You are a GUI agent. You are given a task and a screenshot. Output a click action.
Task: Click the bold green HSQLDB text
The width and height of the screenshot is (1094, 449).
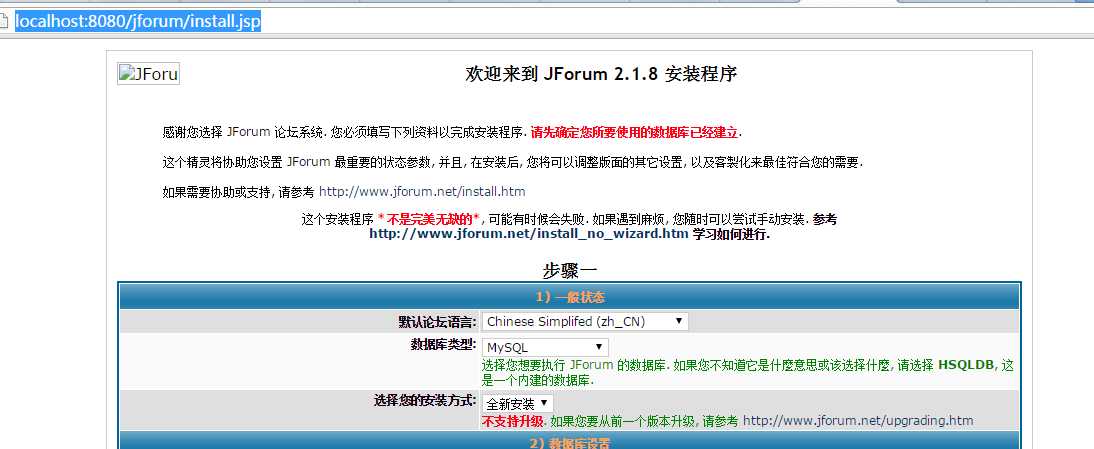tap(966, 364)
